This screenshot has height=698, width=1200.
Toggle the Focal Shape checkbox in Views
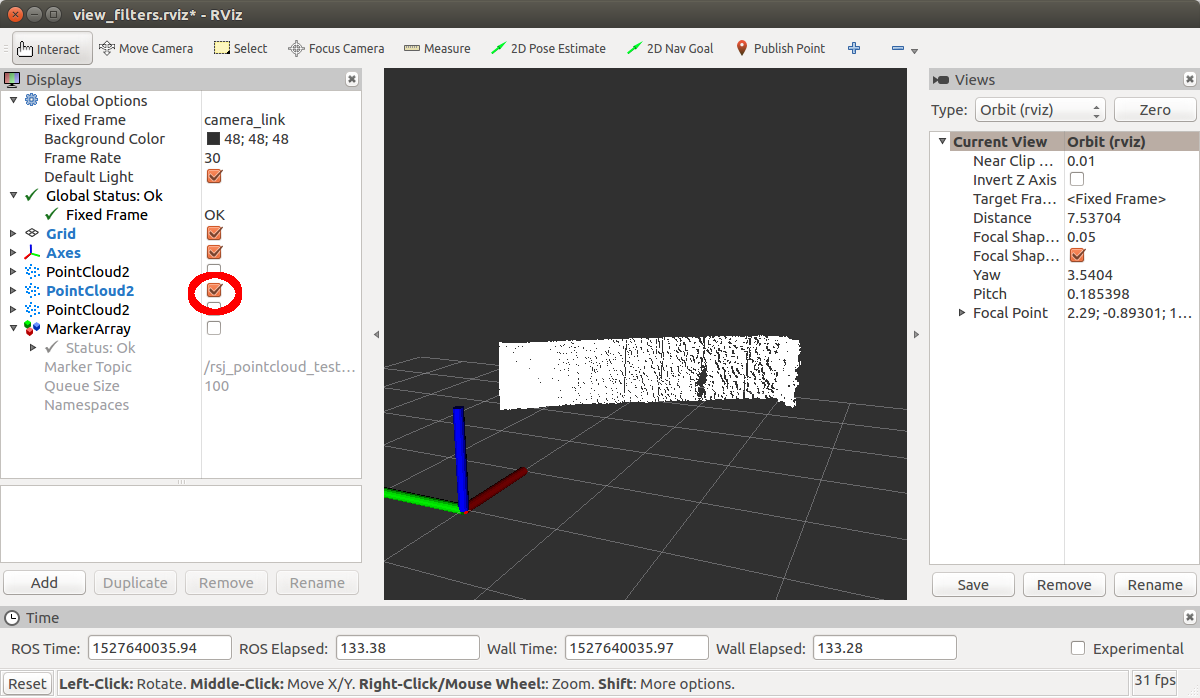[x=1077, y=256]
